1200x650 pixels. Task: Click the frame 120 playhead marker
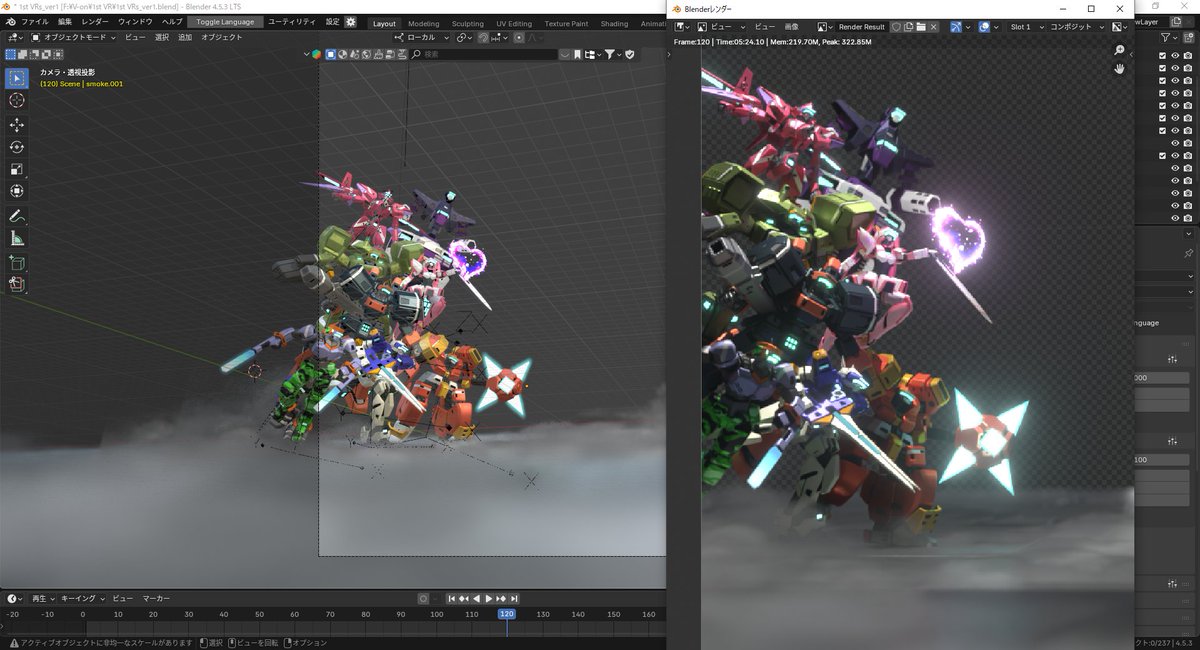click(x=507, y=614)
